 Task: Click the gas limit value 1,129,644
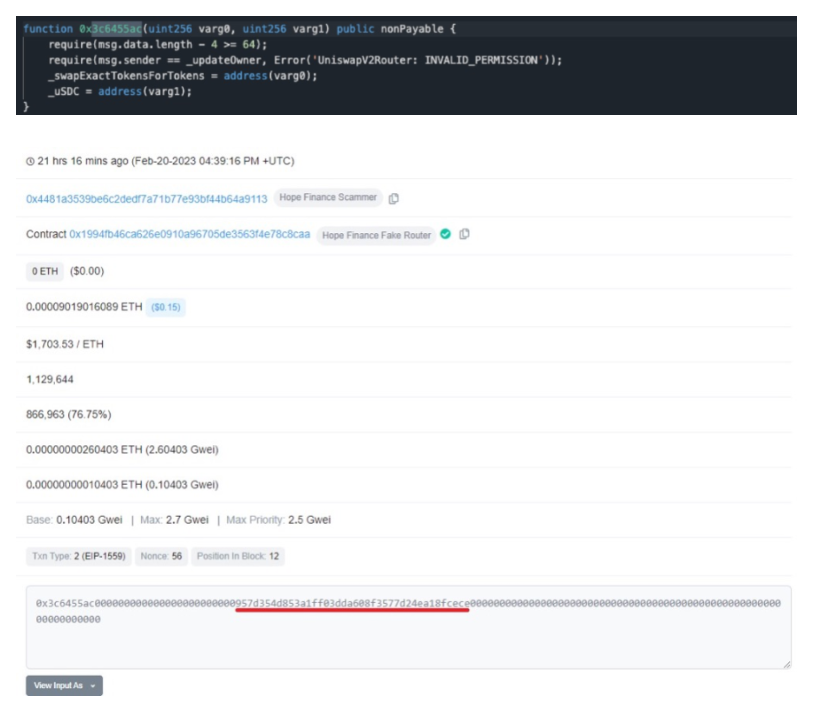point(49,379)
